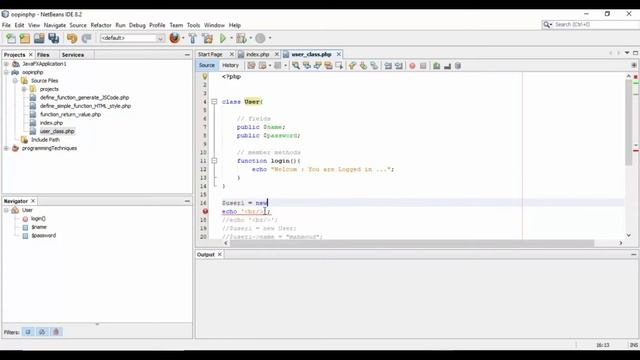Screen dimensions: 640x360
Task: Click the Next Bookmark icon
Action: pos(363,66)
